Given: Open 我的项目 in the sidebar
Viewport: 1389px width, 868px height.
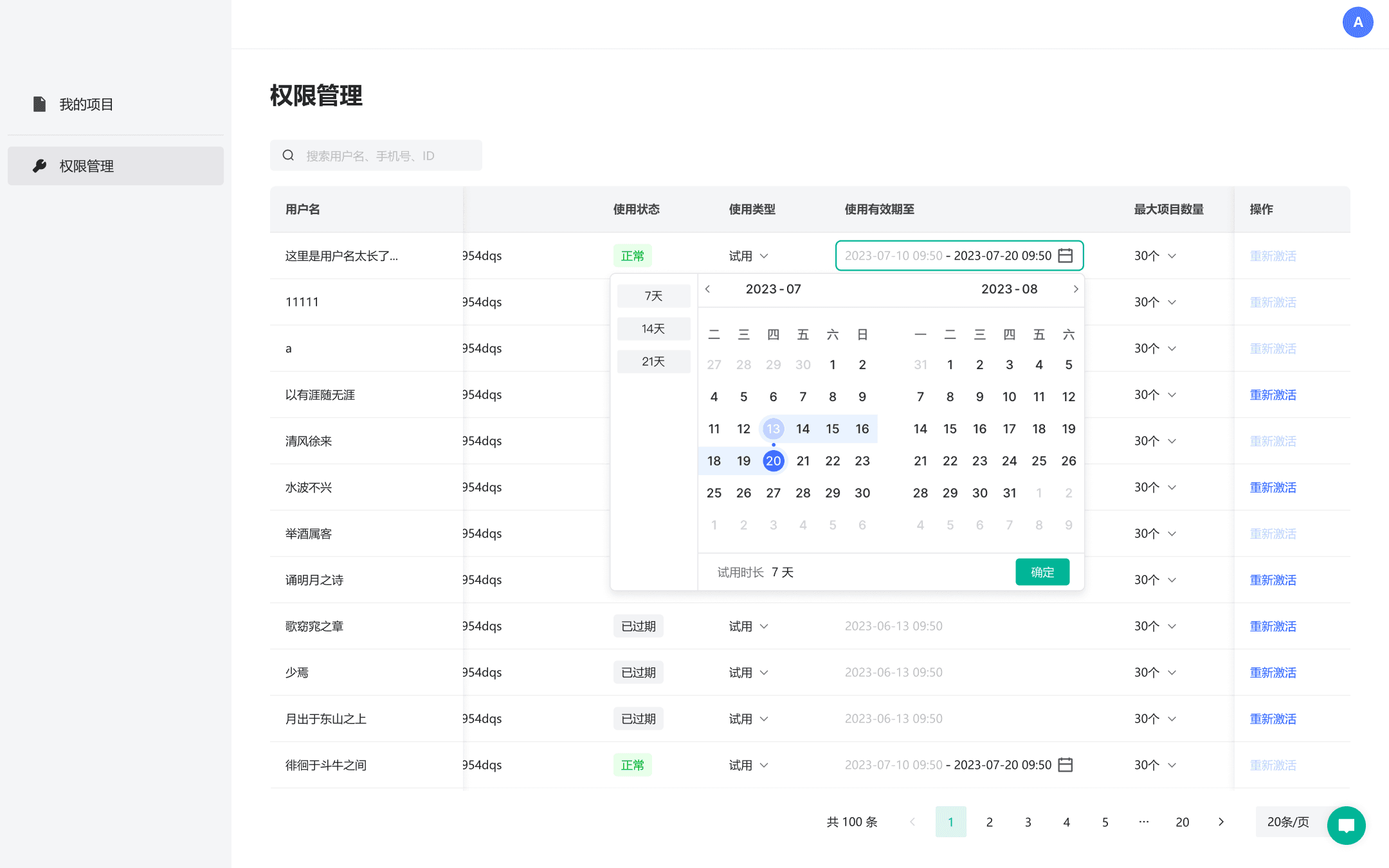Looking at the screenshot, I should (x=86, y=104).
